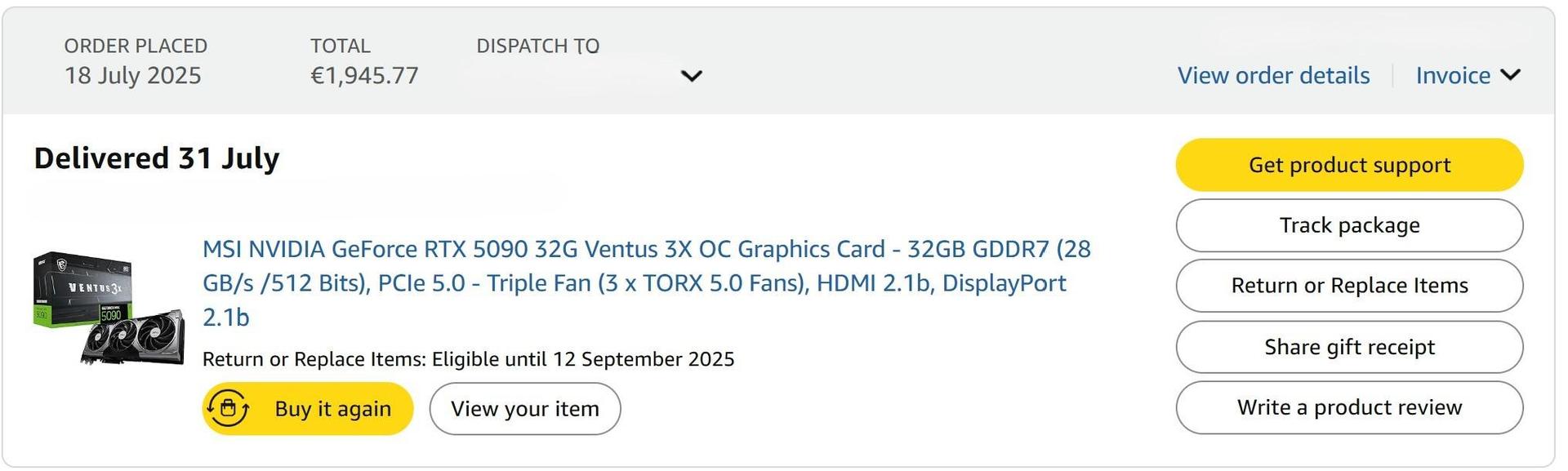Expand the Dispatch To address chevron
Viewport: 1568px width, 471px height.
click(691, 76)
